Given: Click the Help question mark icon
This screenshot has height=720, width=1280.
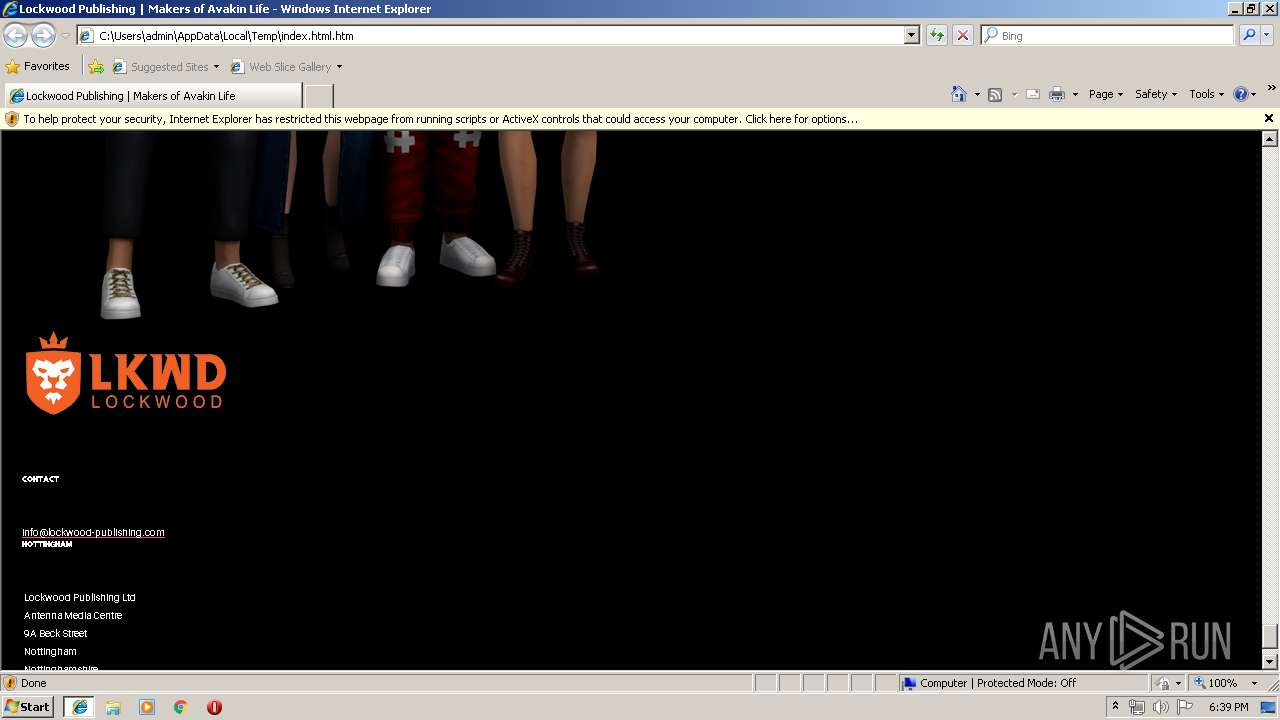Looking at the screenshot, I should (1241, 94).
